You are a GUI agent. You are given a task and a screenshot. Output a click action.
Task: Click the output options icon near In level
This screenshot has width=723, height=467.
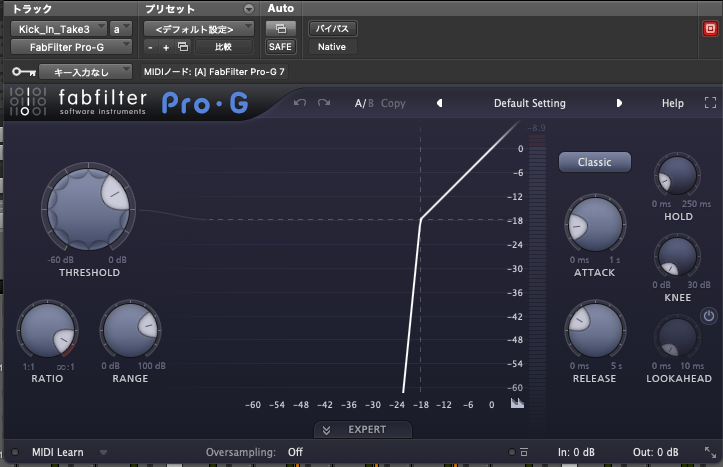tap(524, 452)
